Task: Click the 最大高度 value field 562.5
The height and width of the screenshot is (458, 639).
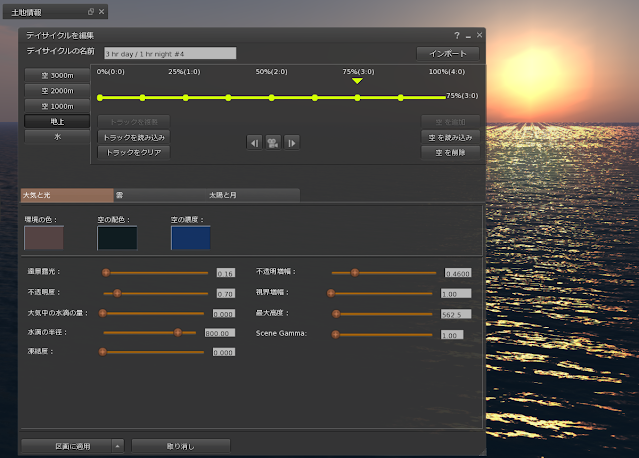Action: [456, 314]
